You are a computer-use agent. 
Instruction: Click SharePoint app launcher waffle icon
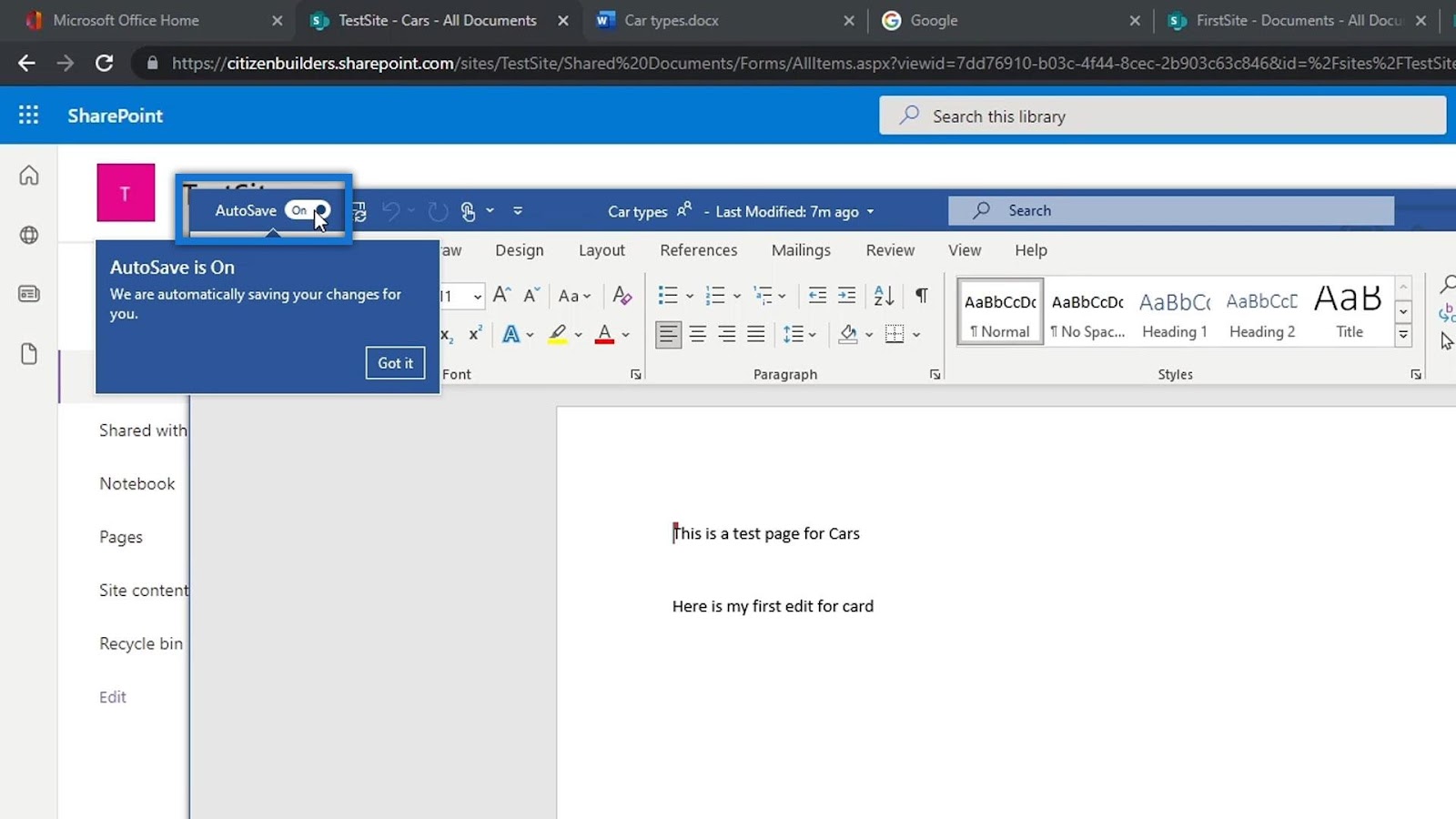point(29,115)
